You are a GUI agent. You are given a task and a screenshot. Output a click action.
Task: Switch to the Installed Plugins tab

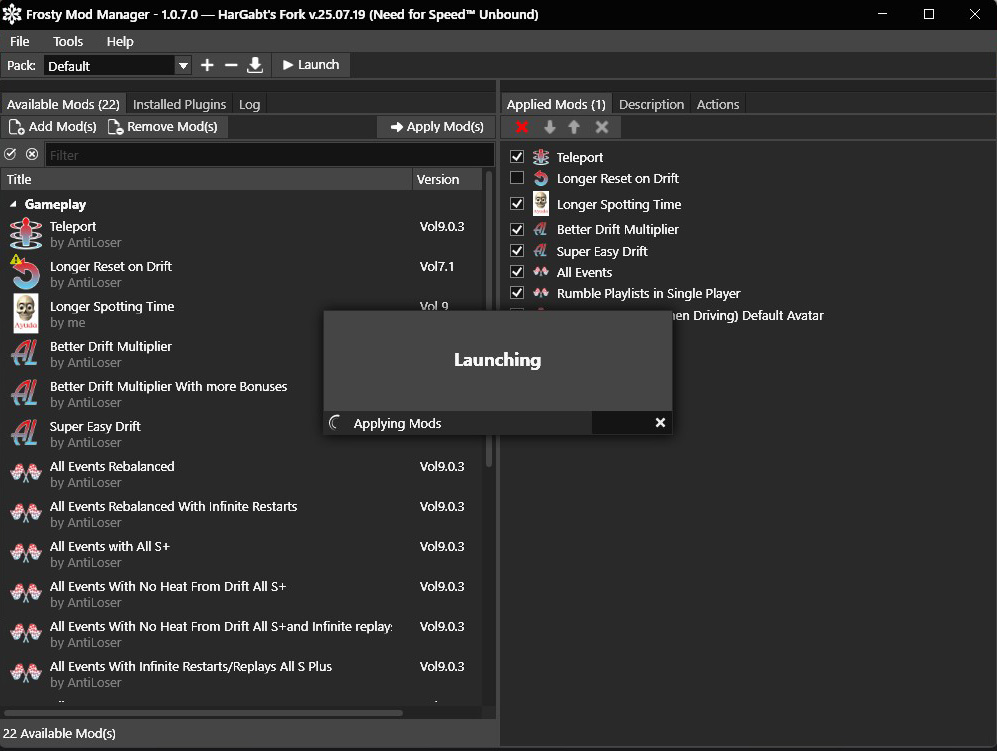pos(179,104)
